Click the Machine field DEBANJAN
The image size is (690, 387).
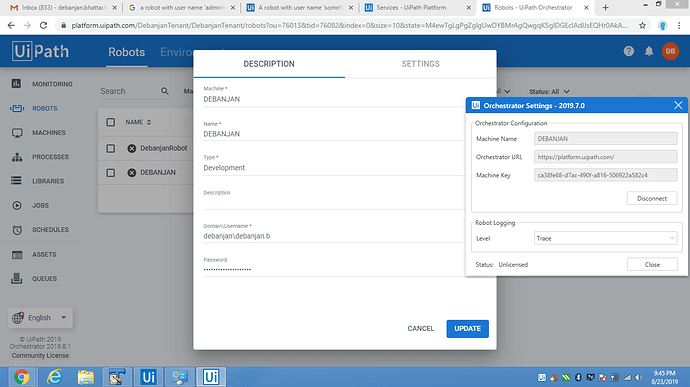(334, 99)
